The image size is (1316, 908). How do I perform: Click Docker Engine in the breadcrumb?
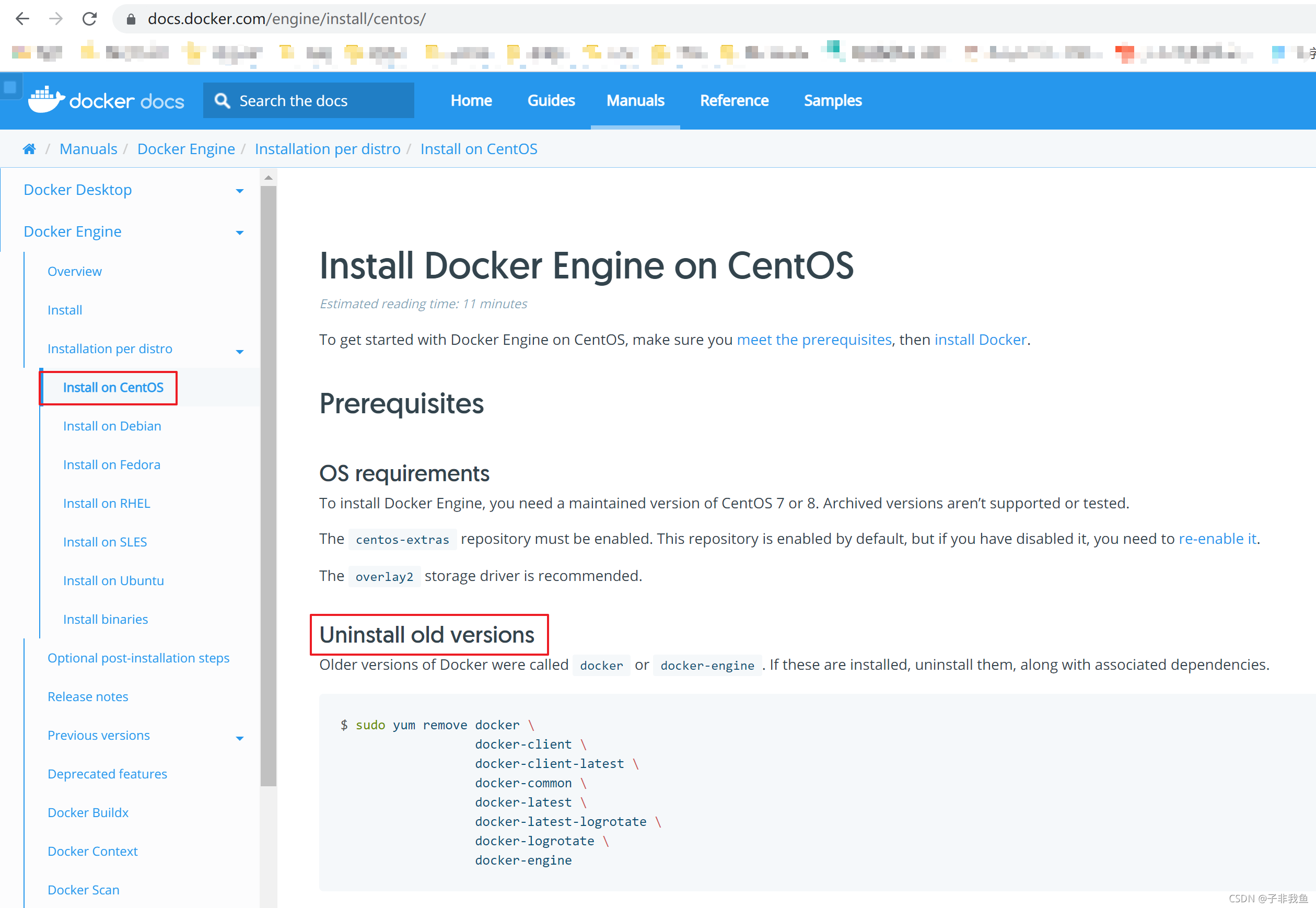point(186,149)
